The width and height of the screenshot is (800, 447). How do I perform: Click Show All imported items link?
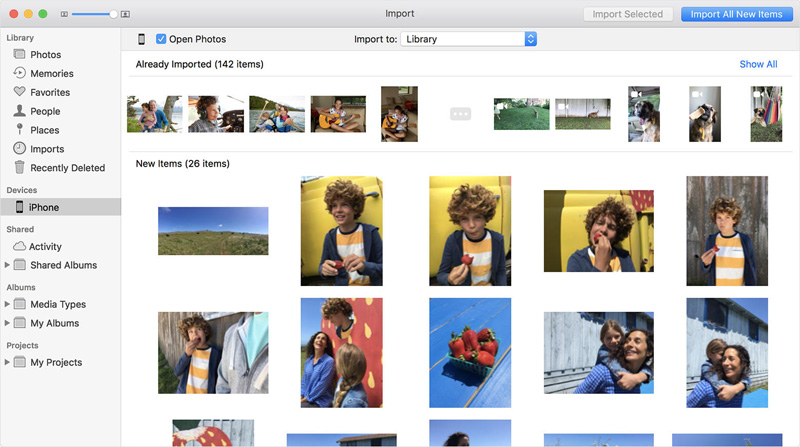point(758,64)
